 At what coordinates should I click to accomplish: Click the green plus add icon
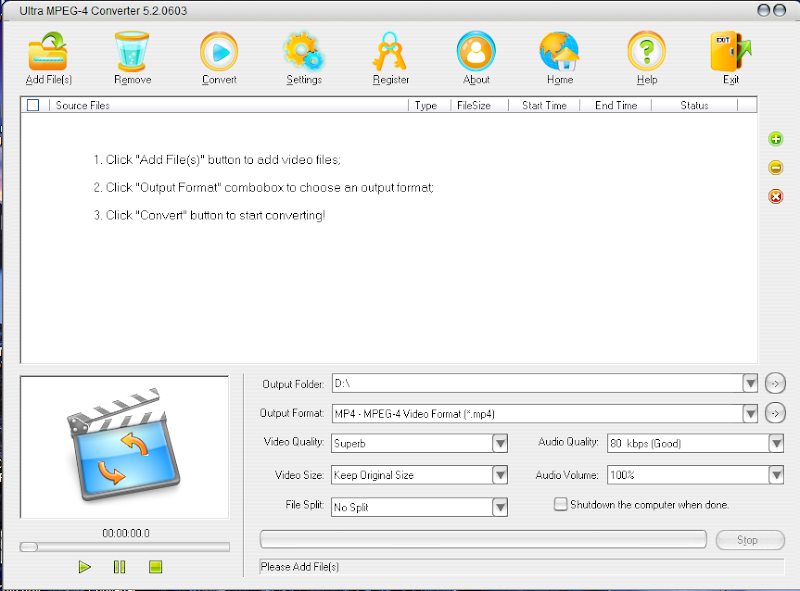[x=776, y=139]
